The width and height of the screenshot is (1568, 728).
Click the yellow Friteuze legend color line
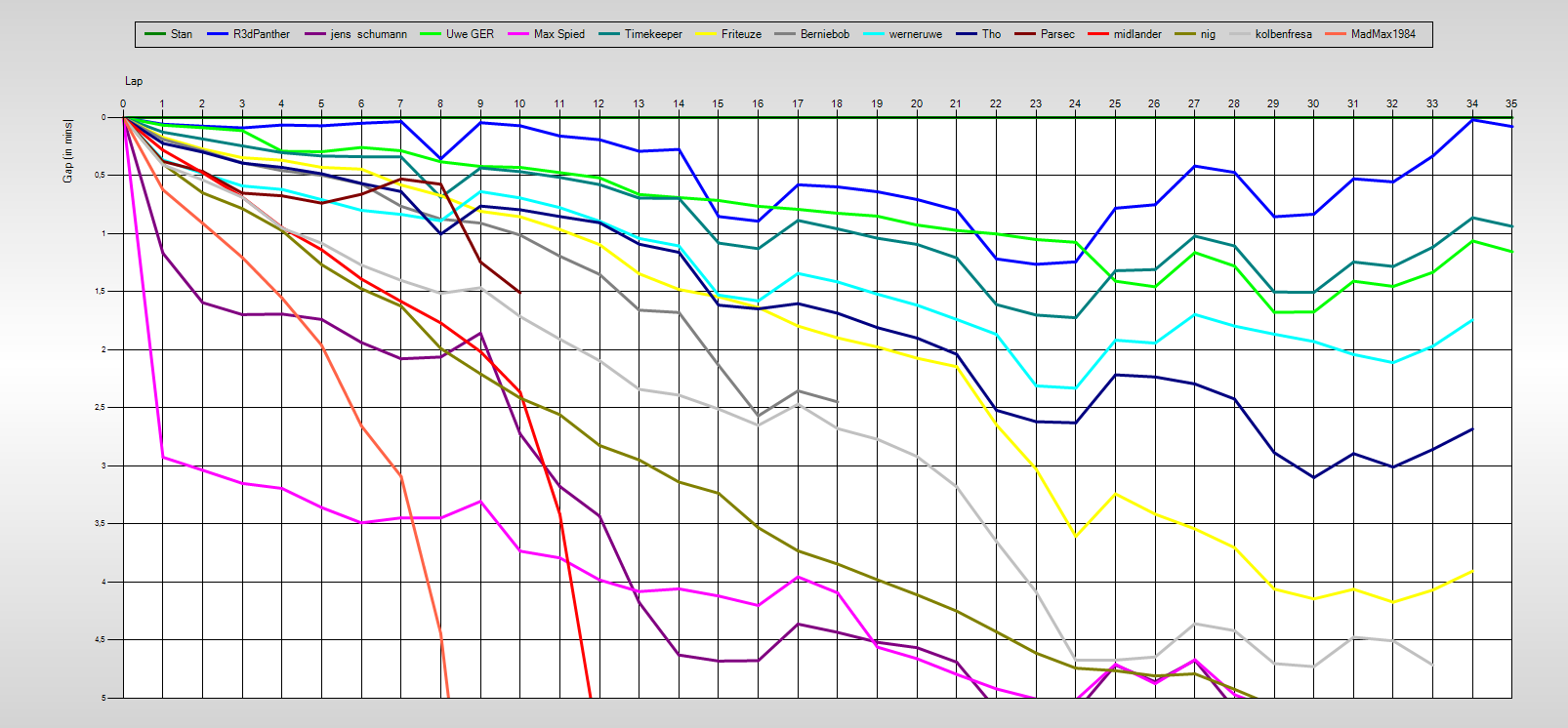tap(705, 34)
